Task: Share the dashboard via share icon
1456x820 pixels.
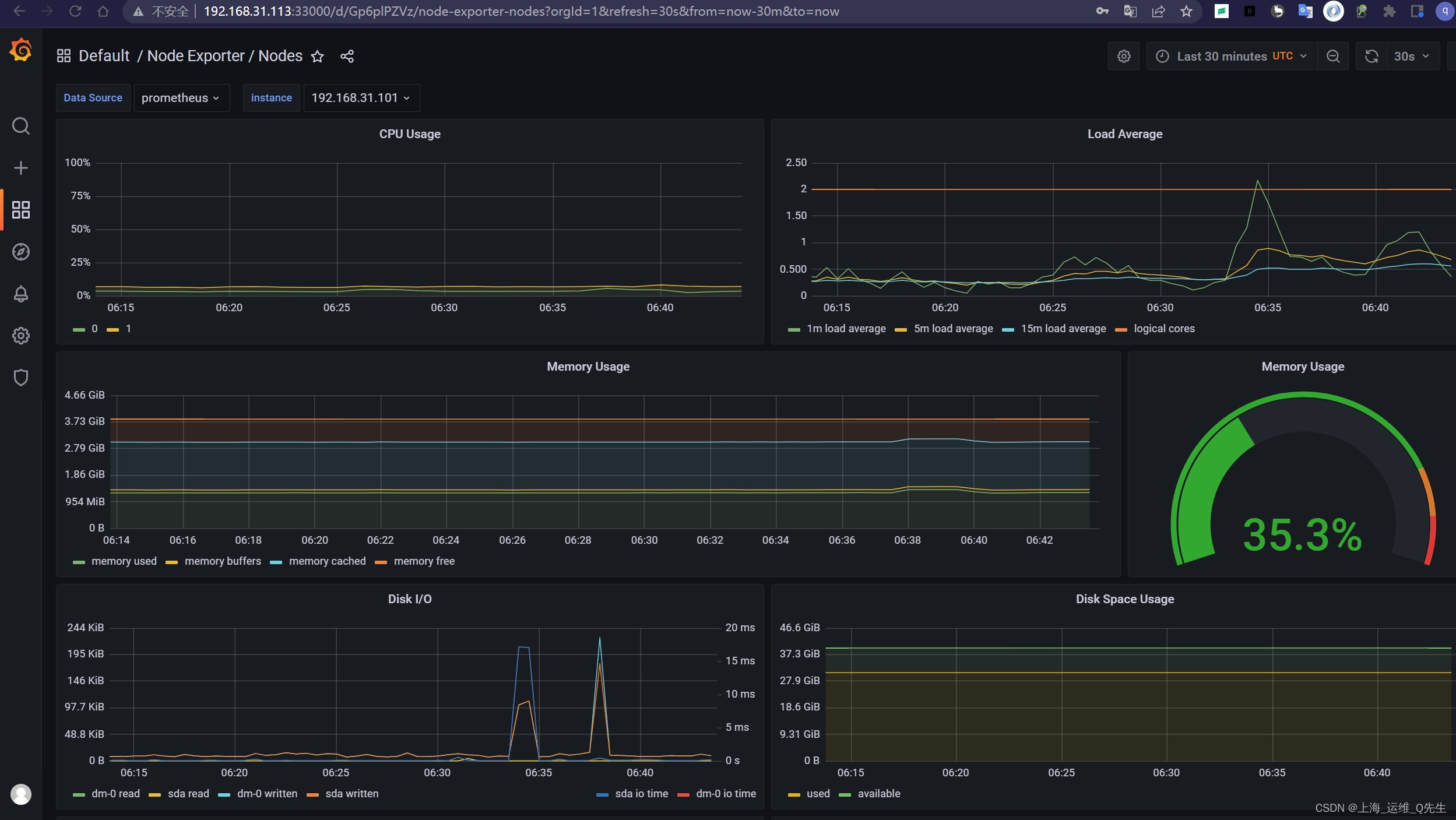Action: tap(347, 57)
